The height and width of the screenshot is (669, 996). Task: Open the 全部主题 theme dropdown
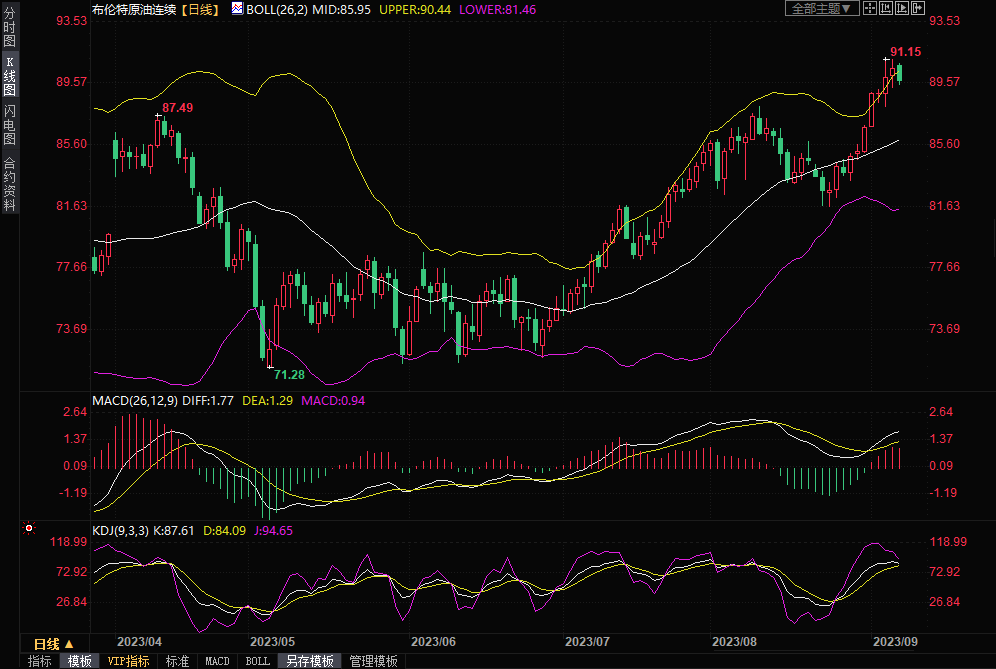tap(822, 8)
